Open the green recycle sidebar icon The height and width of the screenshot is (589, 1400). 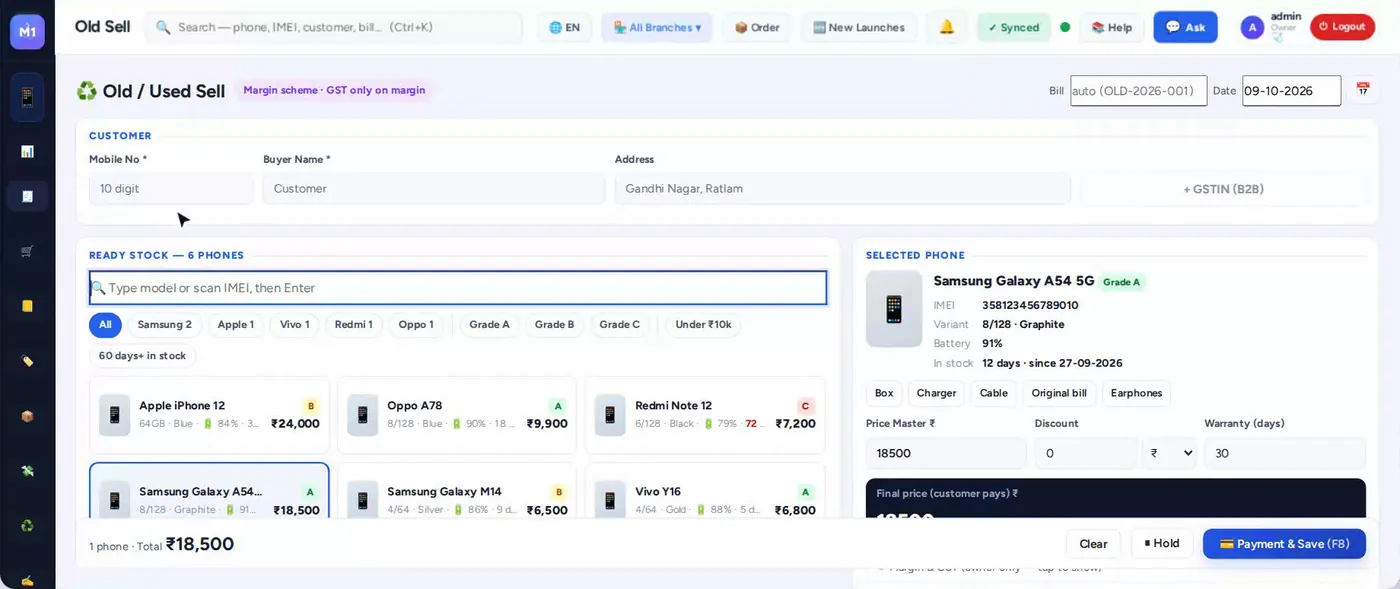[x=27, y=525]
